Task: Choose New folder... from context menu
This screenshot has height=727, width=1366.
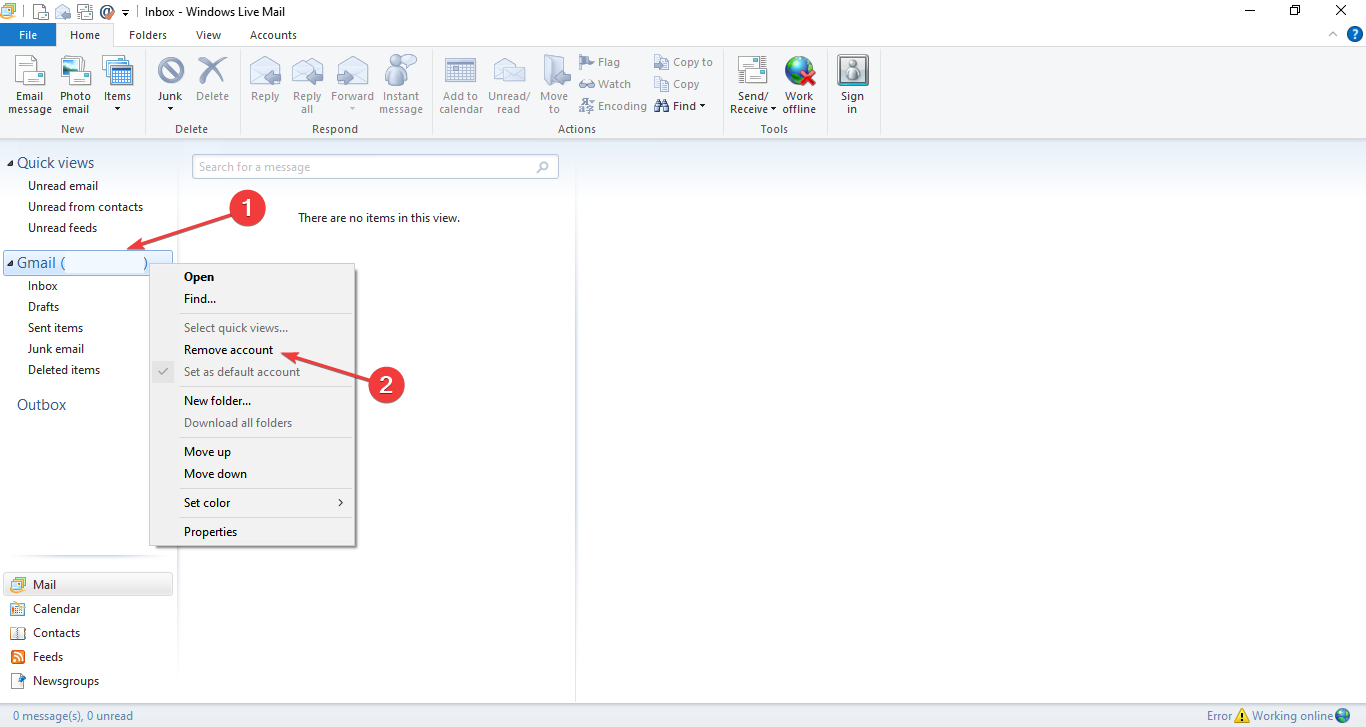Action: (252, 401)
